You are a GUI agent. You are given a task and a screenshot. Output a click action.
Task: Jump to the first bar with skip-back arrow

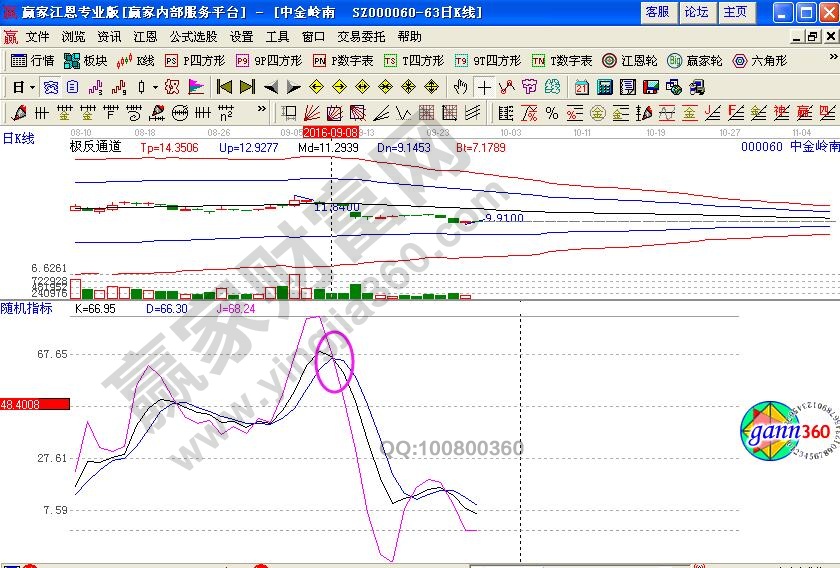pyautogui.click(x=224, y=87)
